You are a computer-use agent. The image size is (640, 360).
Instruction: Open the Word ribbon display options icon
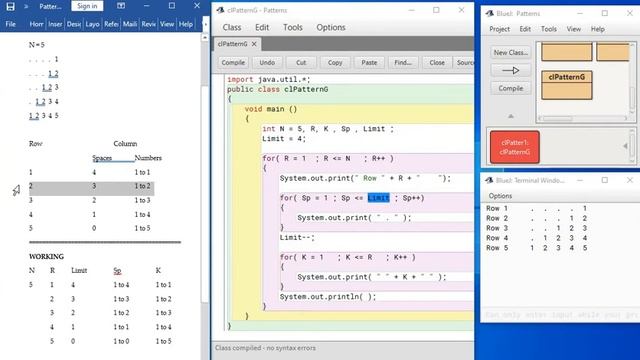pos(121,6)
